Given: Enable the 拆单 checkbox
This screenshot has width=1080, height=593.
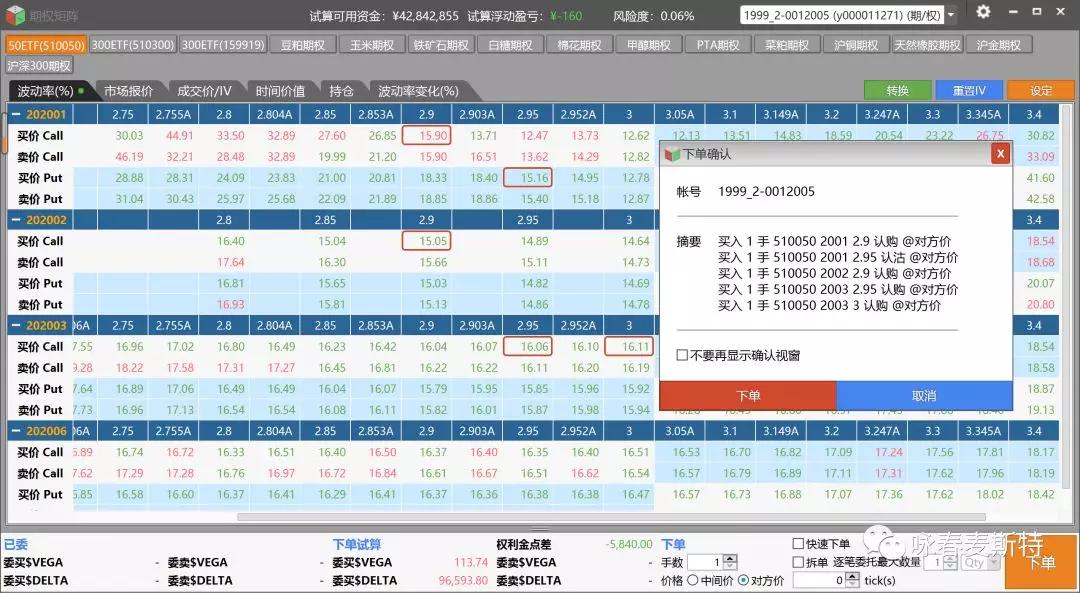Looking at the screenshot, I should [798, 562].
